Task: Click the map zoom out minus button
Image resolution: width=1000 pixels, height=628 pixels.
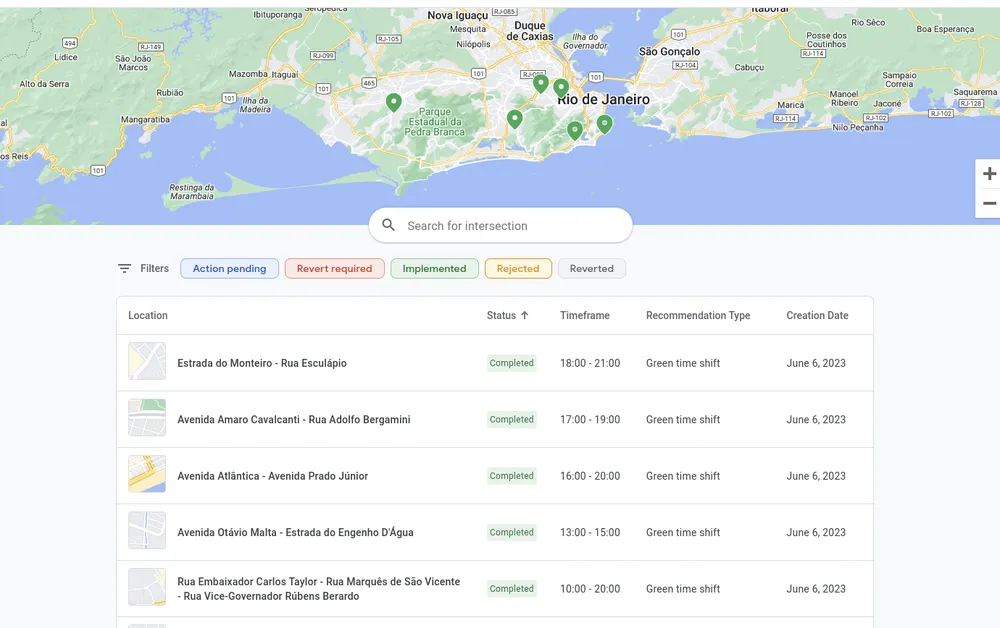Action: tap(989, 203)
